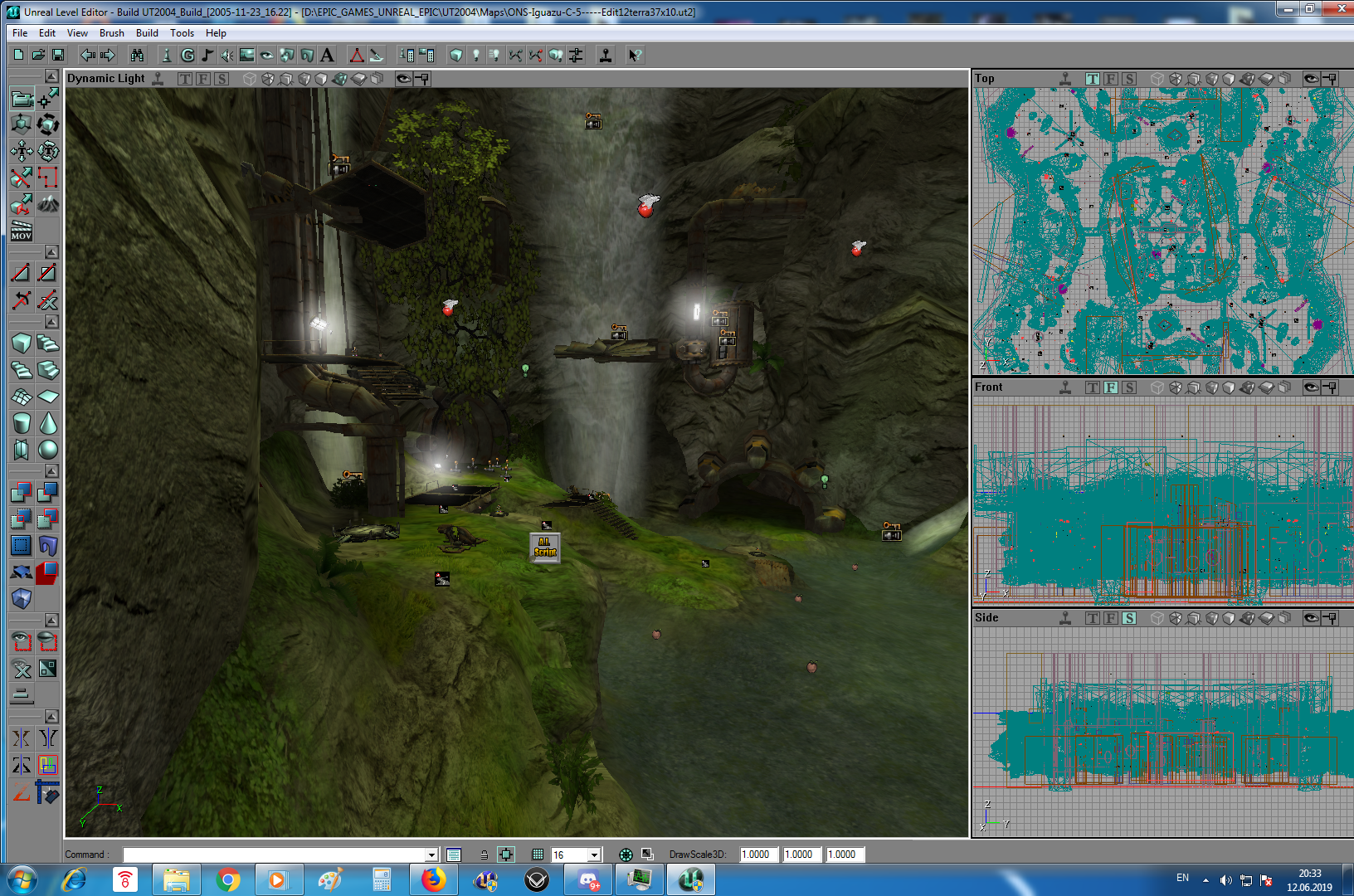The image size is (1354, 896).
Task: Open the Command history dropdown arrow
Action: pos(431,855)
